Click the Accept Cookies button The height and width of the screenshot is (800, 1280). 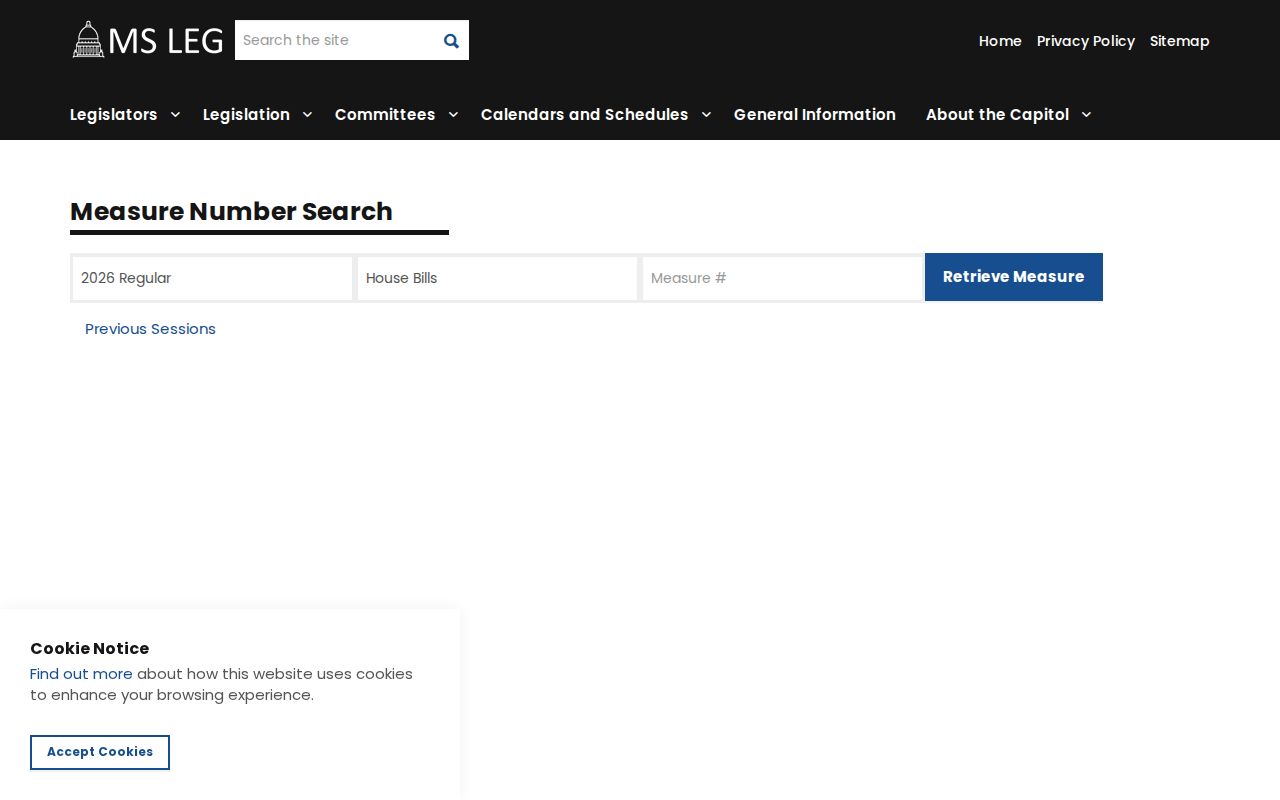tap(100, 752)
